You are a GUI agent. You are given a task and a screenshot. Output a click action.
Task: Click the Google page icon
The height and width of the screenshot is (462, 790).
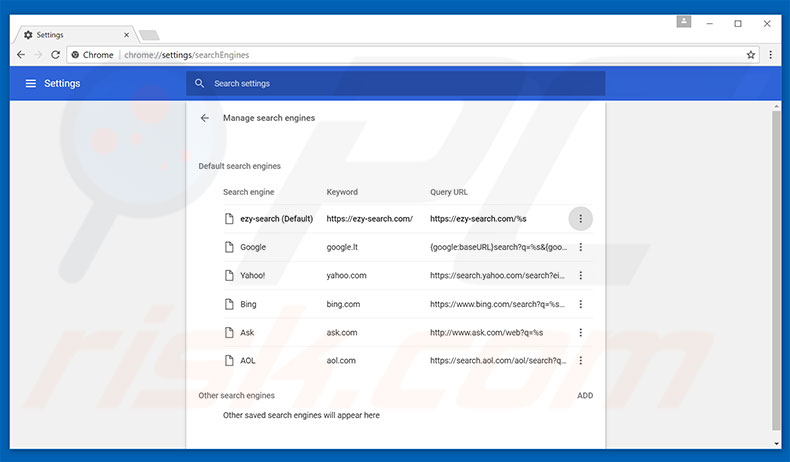229,247
